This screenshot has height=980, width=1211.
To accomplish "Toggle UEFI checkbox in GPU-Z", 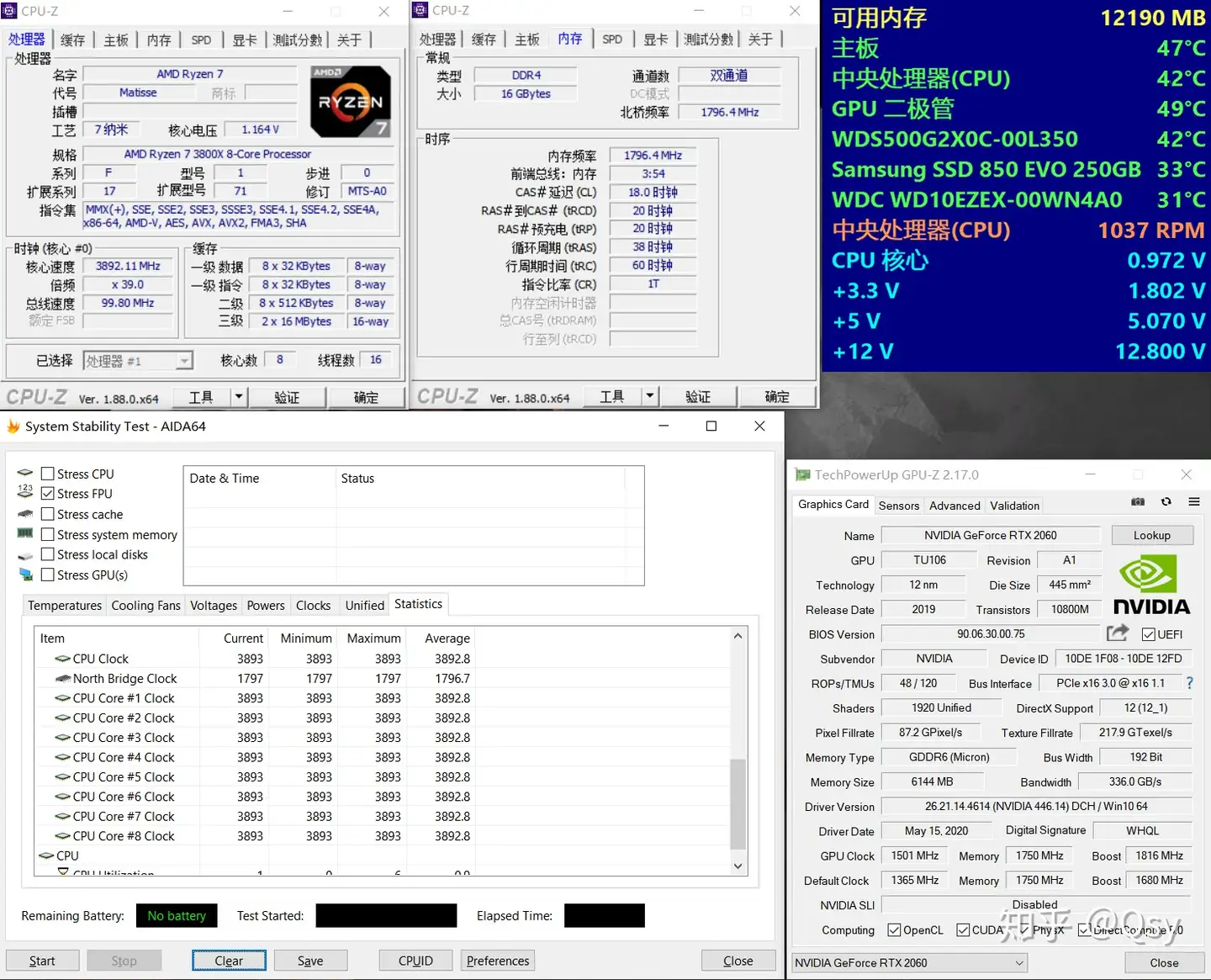I will coord(1149,634).
